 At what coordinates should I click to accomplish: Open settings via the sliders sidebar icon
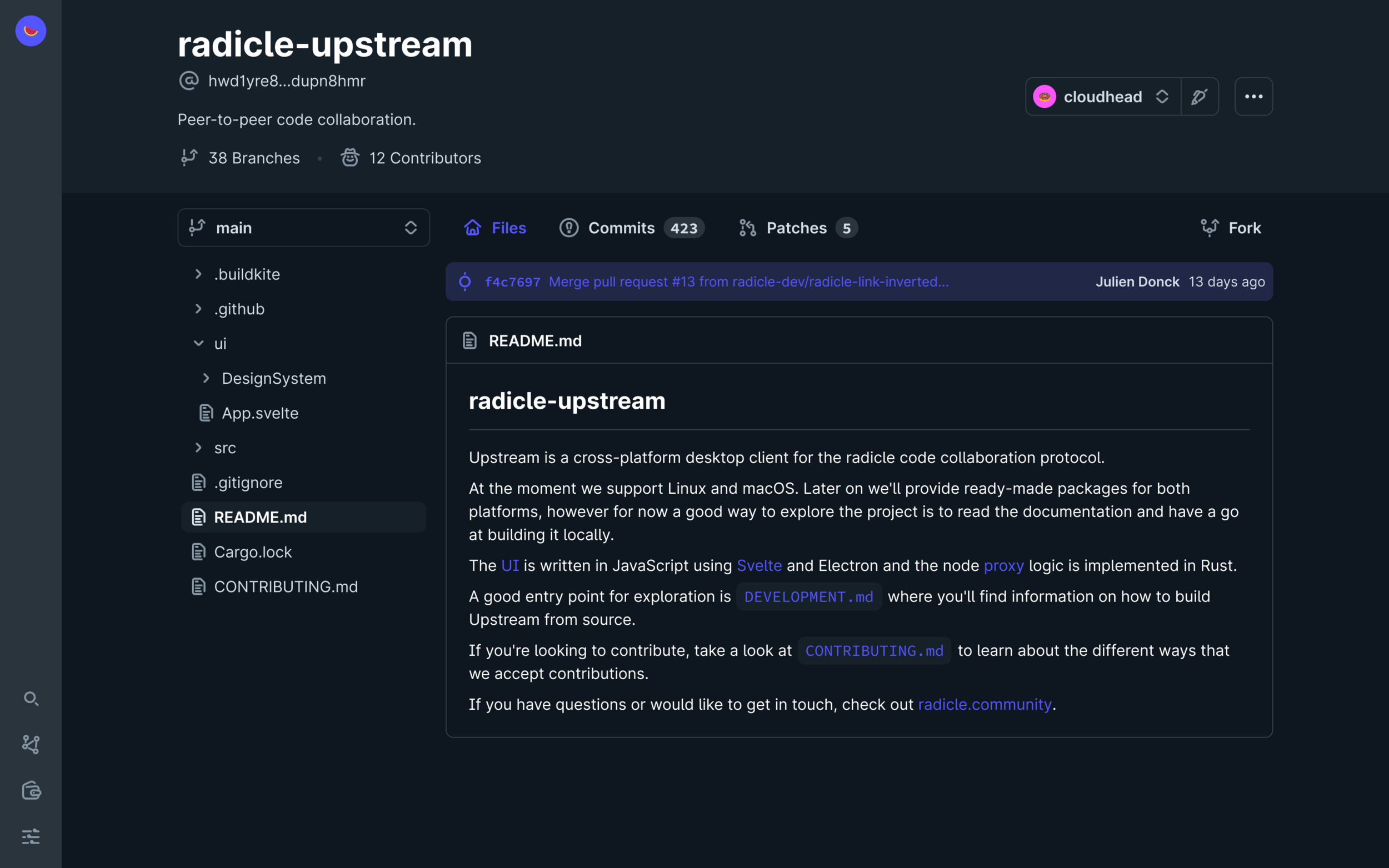(x=31, y=836)
